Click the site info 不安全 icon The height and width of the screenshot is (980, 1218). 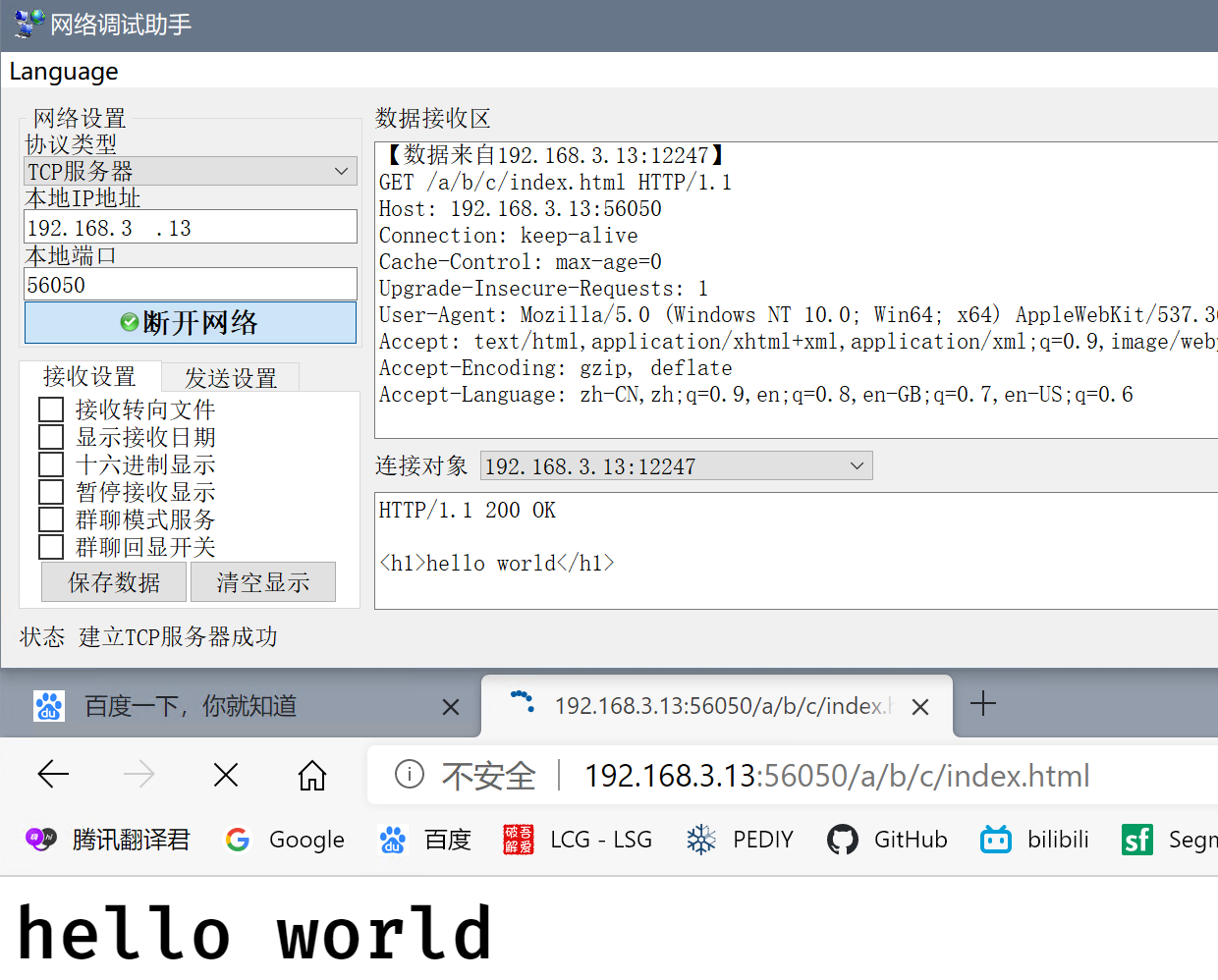[410, 775]
